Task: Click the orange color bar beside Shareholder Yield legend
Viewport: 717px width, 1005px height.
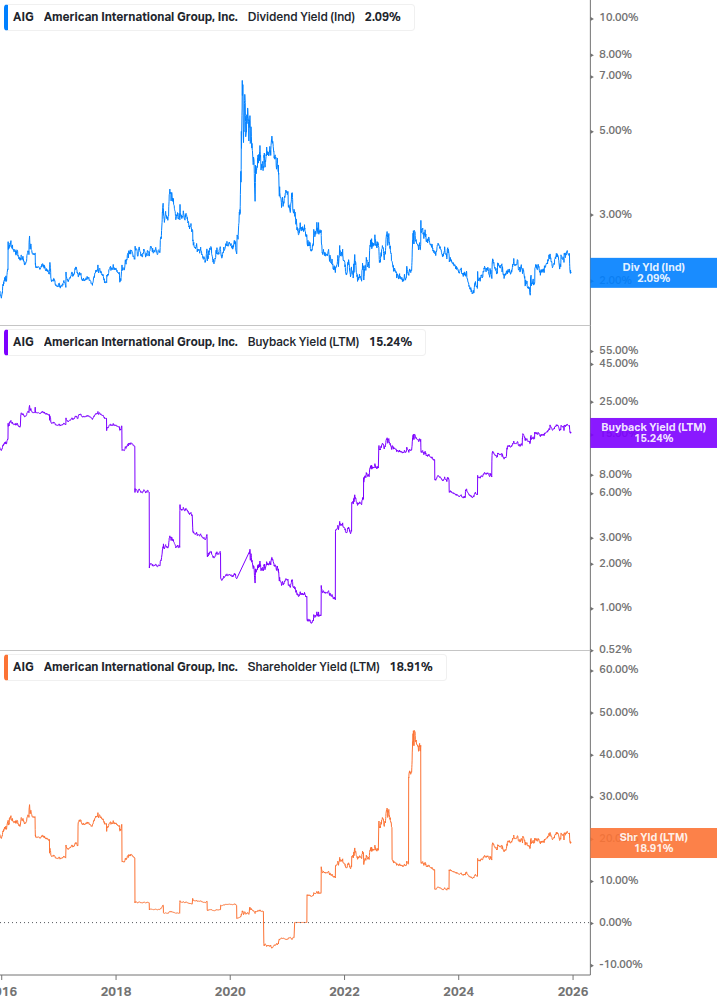Action: [x=6, y=667]
